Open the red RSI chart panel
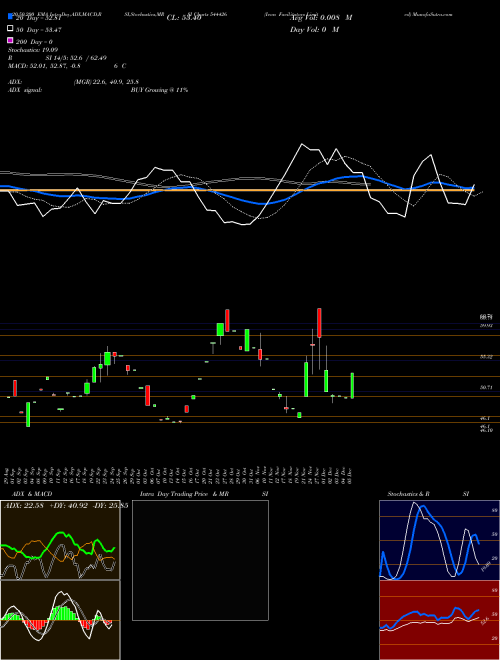 point(439,620)
